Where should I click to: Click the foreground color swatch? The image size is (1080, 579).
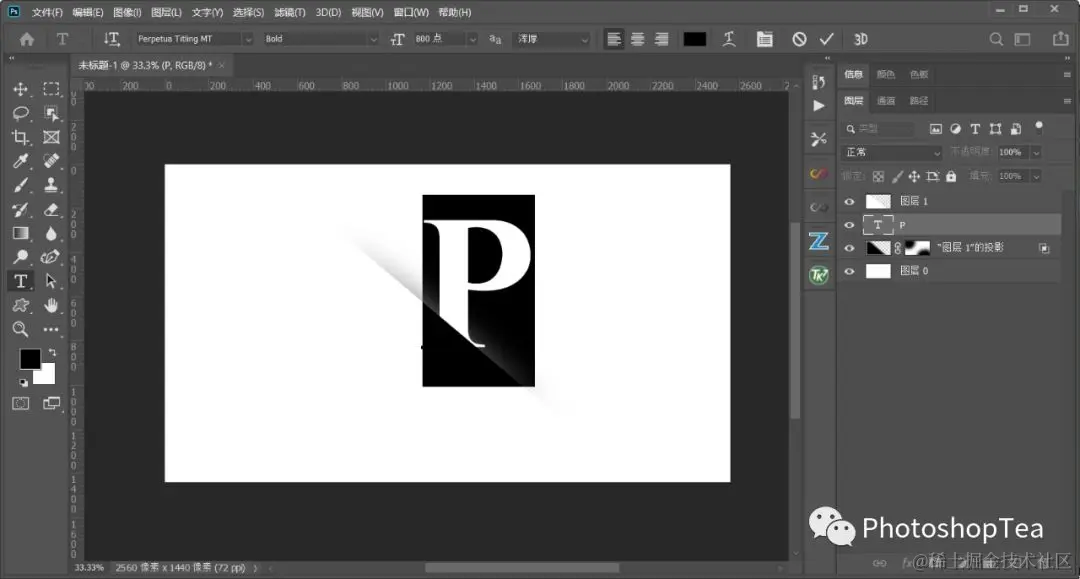click(x=29, y=358)
